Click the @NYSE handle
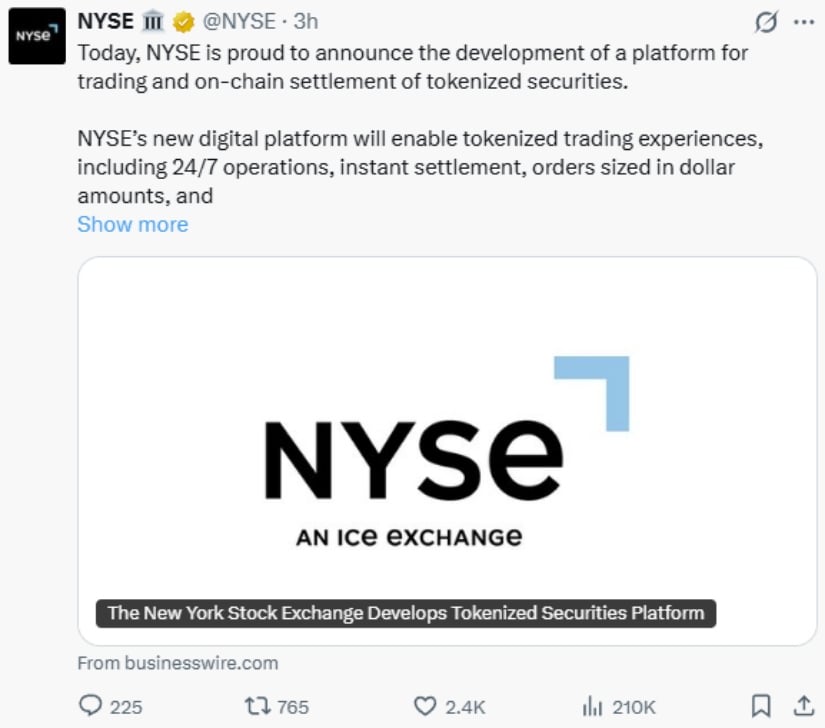Screen dimensions: 825x728 (239, 21)
